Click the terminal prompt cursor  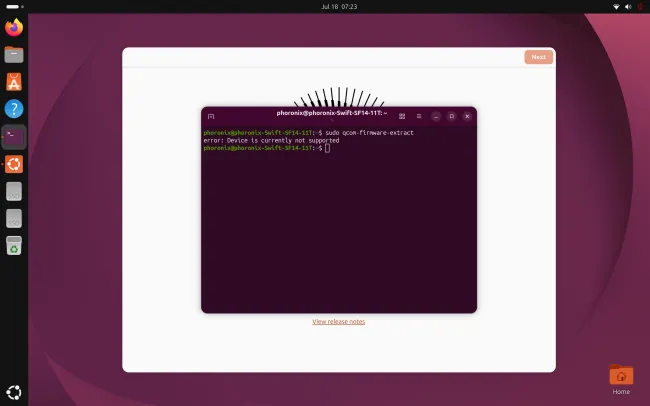[x=327, y=148]
